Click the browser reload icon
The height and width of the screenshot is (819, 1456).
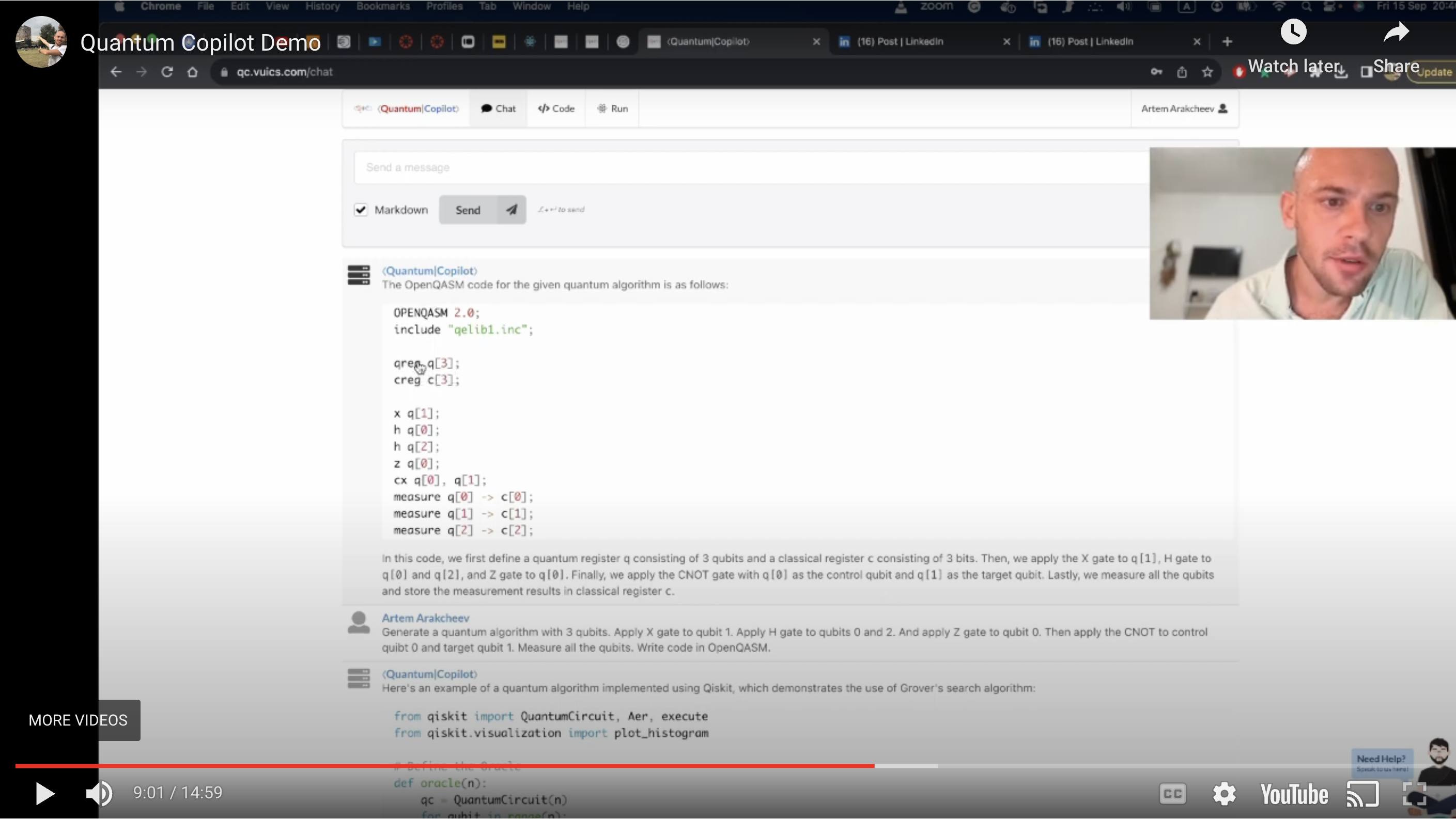pos(167,72)
